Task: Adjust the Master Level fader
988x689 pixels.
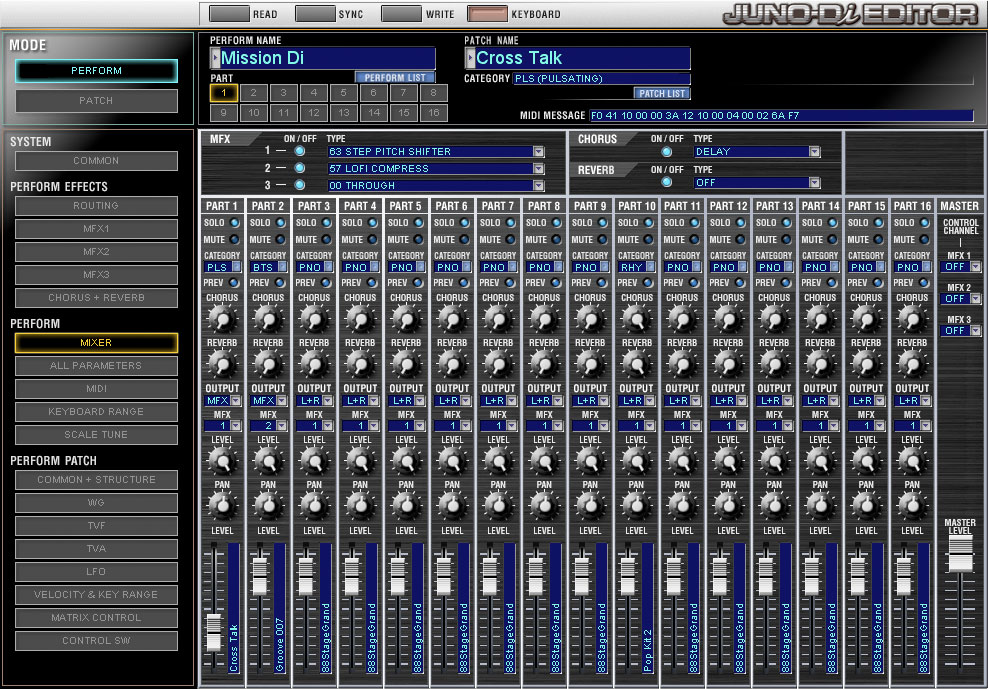Action: (x=960, y=553)
